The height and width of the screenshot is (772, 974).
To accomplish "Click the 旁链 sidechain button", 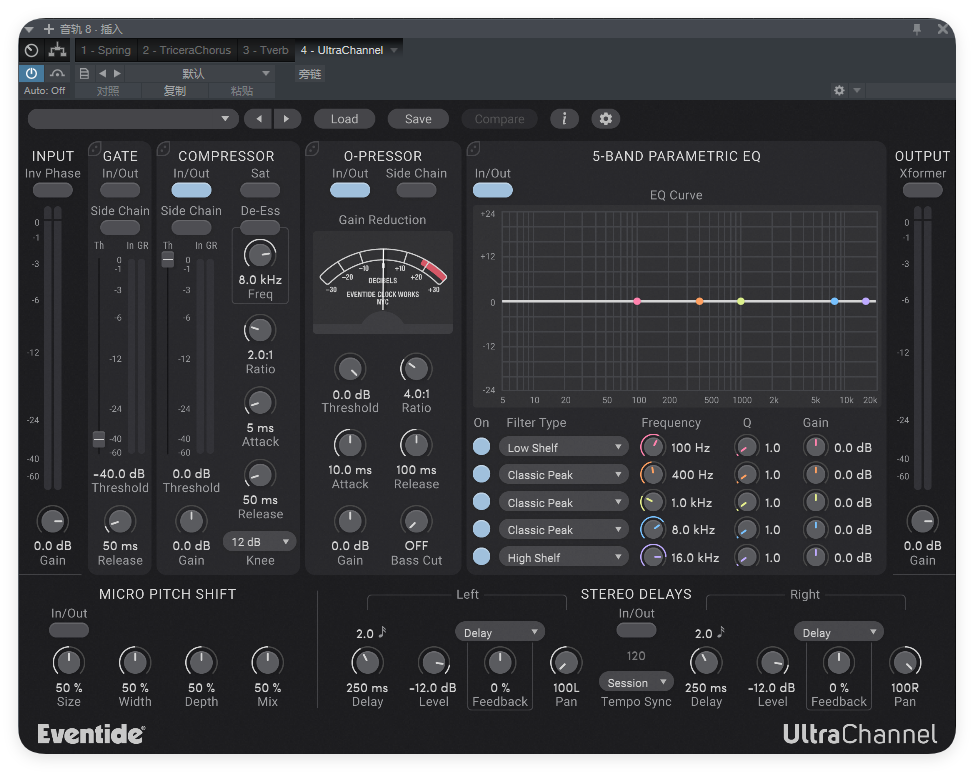I will tap(310, 74).
